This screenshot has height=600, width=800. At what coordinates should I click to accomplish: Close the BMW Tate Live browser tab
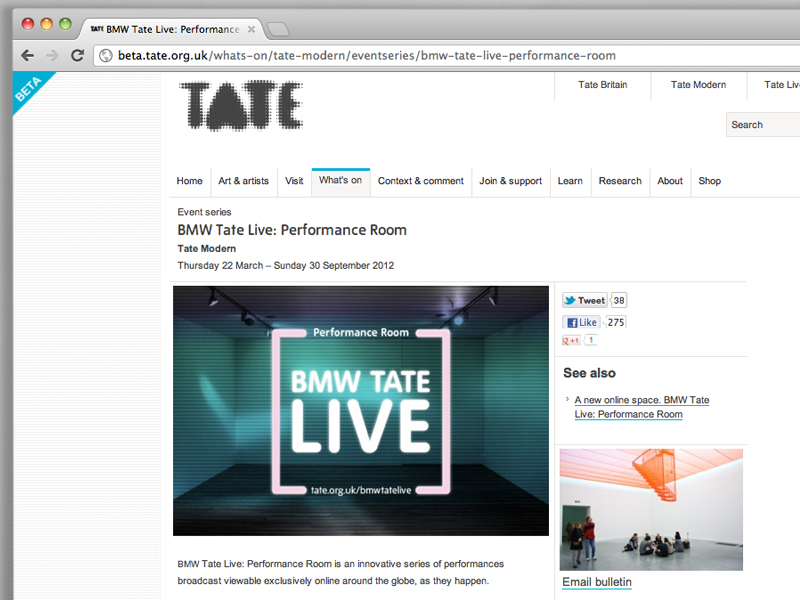point(252,29)
